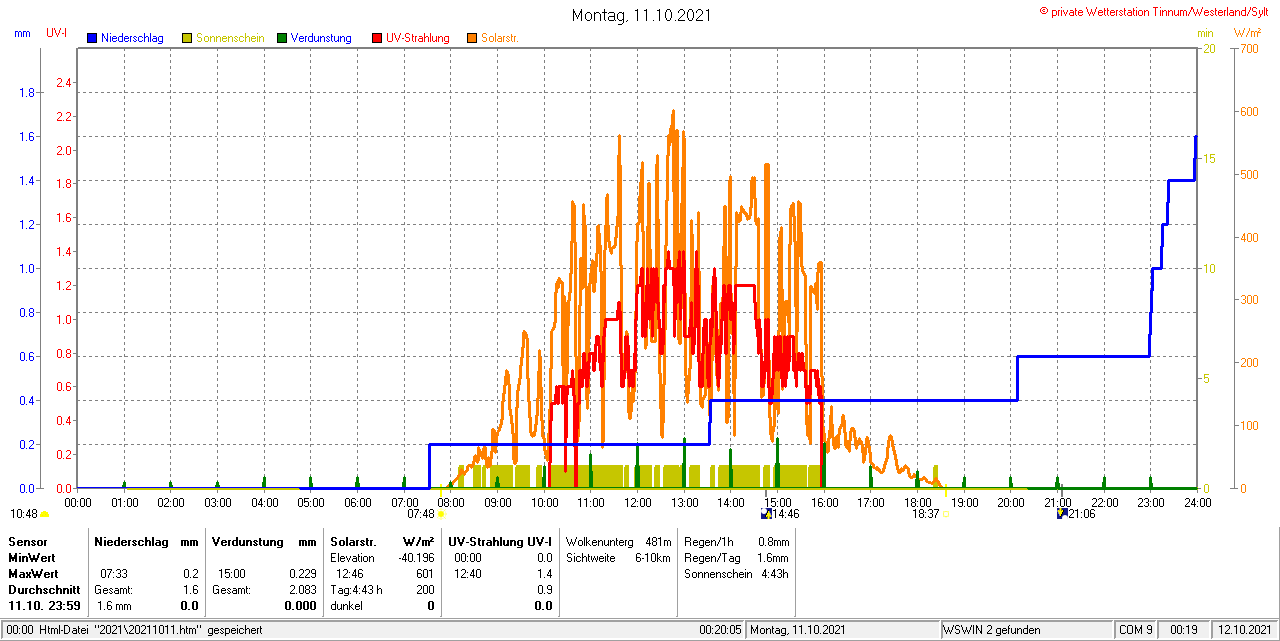Click status bar 12.10.2021 field

[x=1244, y=630]
